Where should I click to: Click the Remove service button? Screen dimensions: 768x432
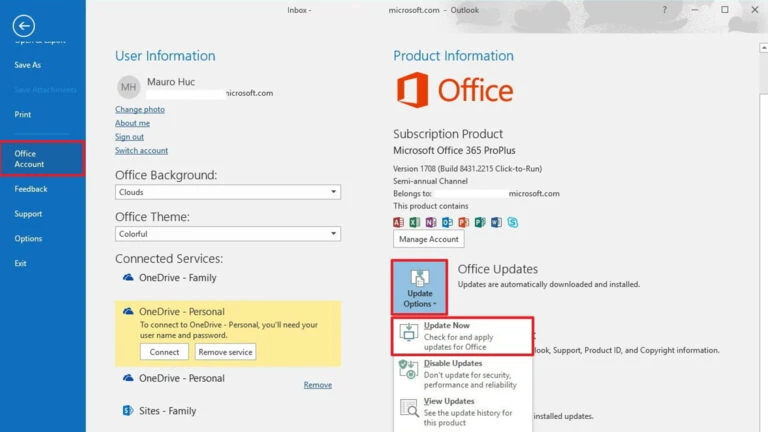click(225, 352)
